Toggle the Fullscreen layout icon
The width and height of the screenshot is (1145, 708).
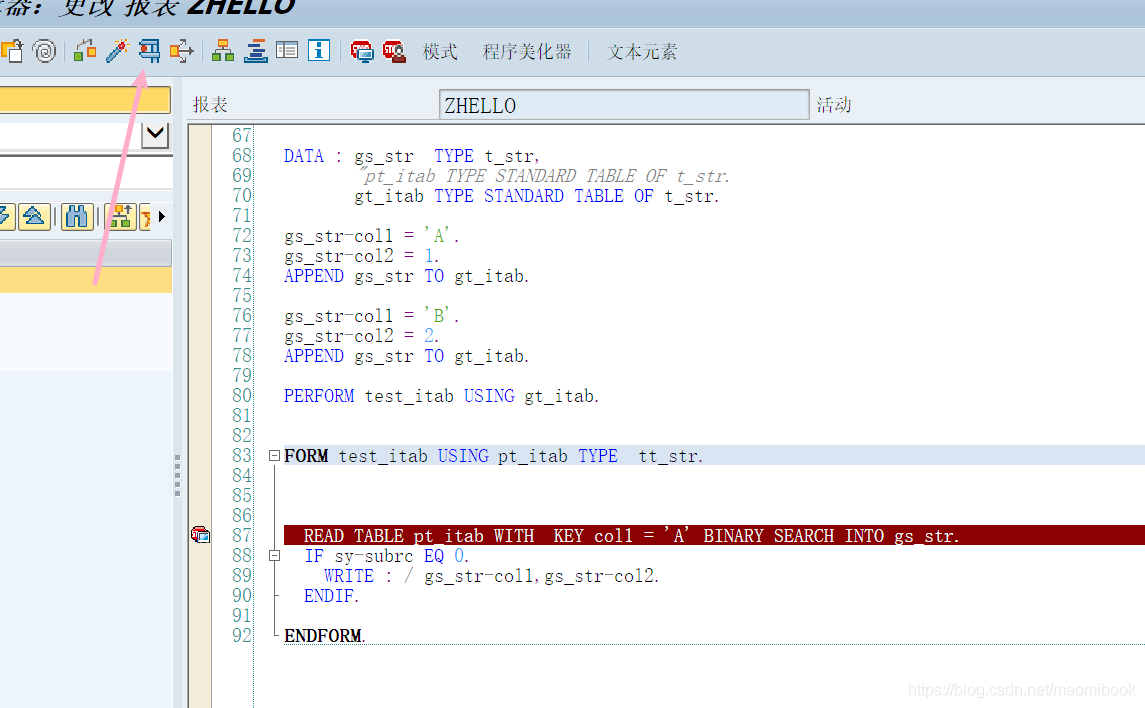tap(287, 51)
